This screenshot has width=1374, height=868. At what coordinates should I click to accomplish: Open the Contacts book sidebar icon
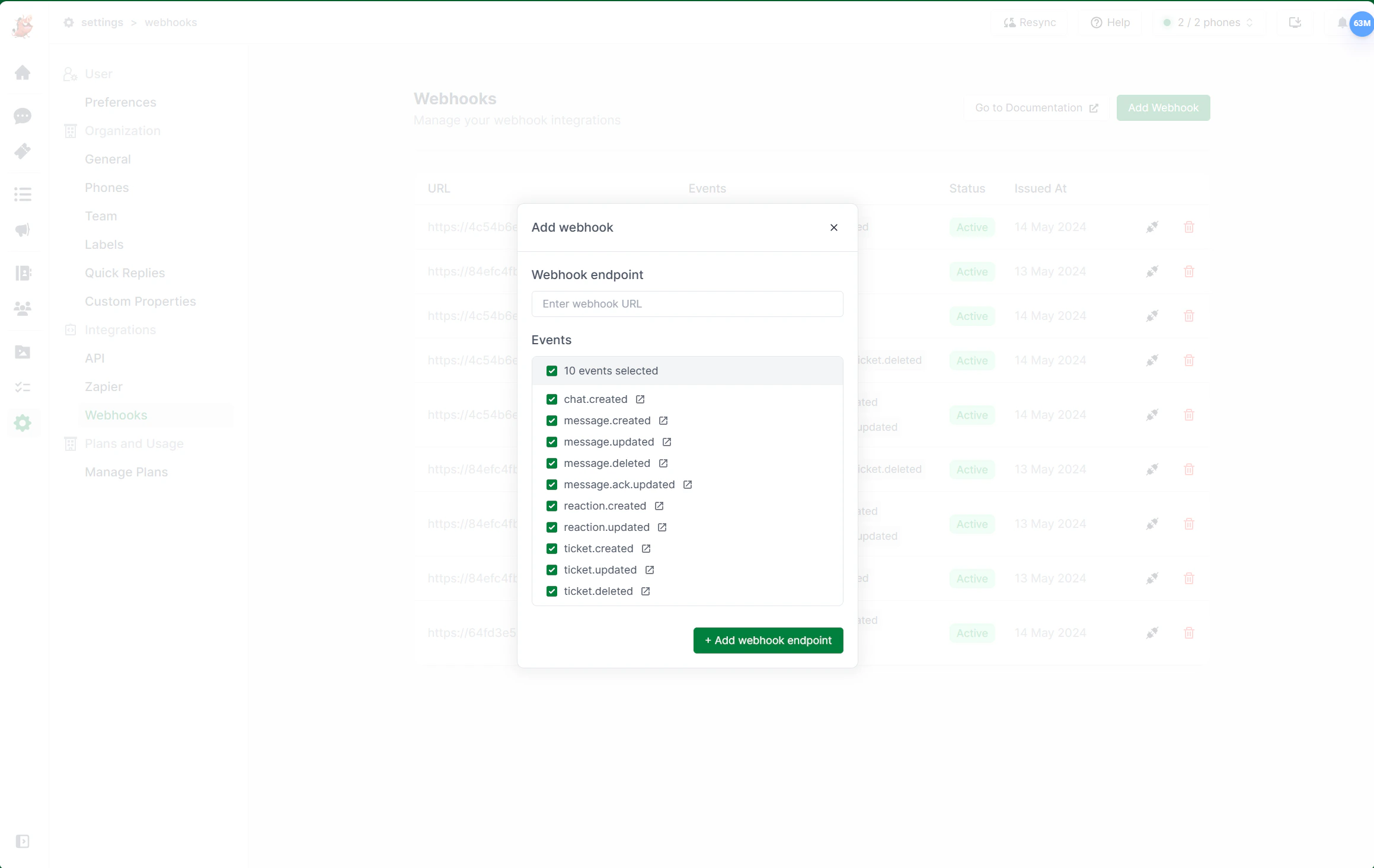point(23,273)
